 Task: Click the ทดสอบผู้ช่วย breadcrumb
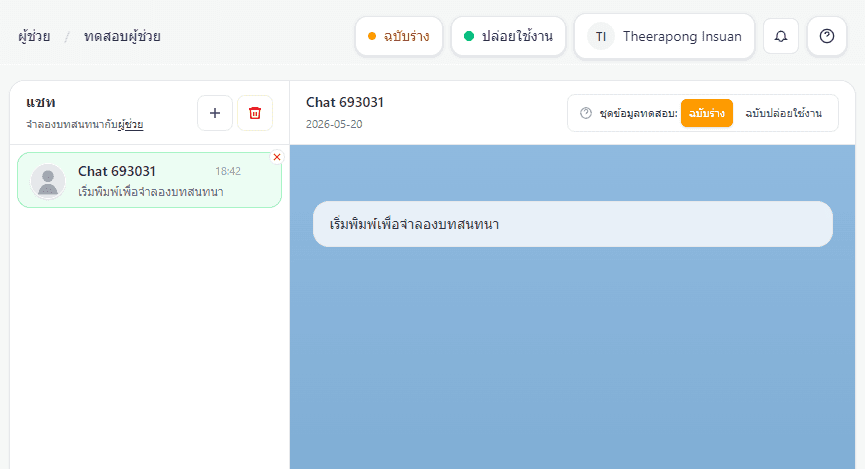(x=122, y=36)
